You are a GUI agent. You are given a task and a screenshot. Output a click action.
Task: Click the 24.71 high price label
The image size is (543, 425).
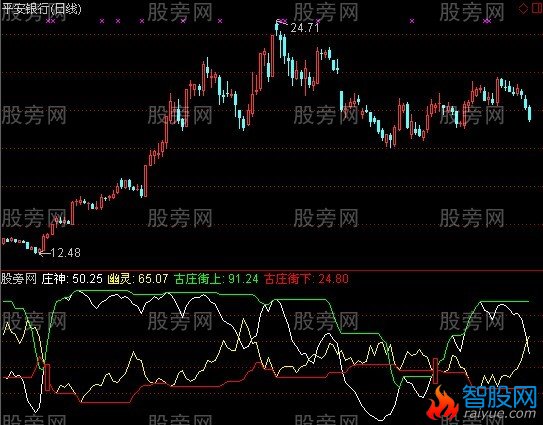[x=304, y=28]
